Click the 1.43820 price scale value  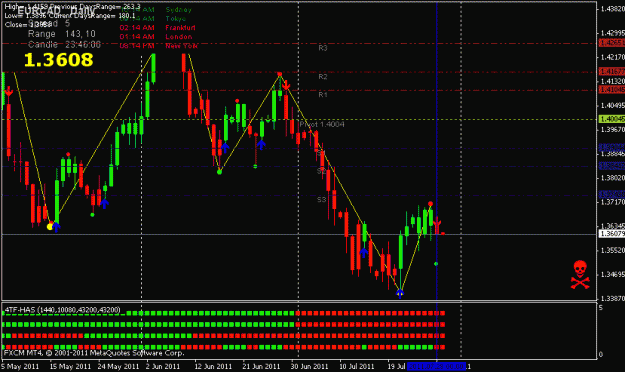click(612, 9)
